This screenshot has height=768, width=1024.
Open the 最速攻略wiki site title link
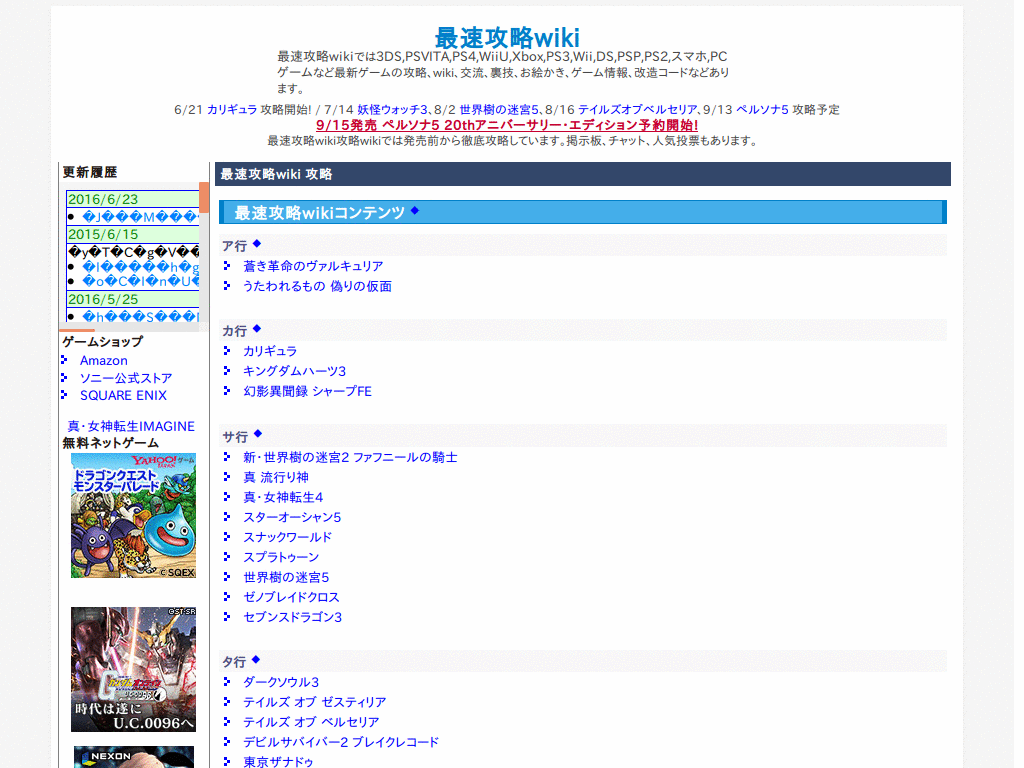pyautogui.click(x=507, y=38)
